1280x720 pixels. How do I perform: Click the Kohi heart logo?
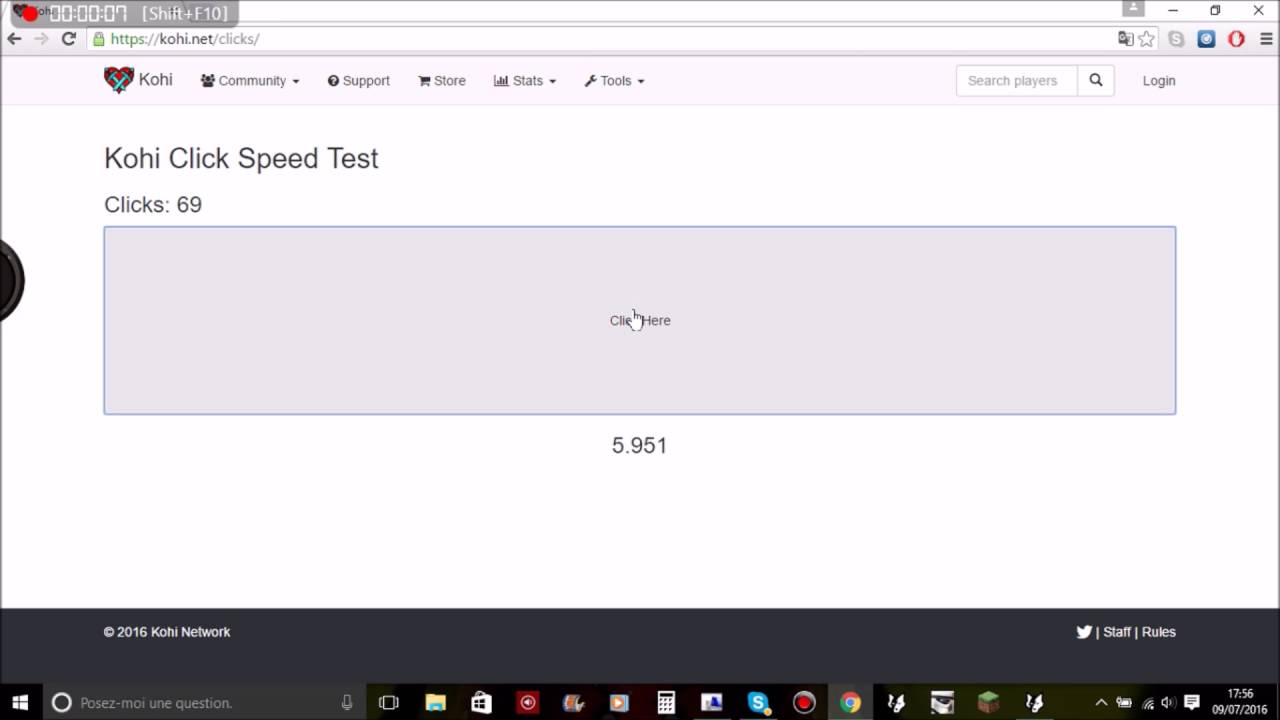(119, 80)
